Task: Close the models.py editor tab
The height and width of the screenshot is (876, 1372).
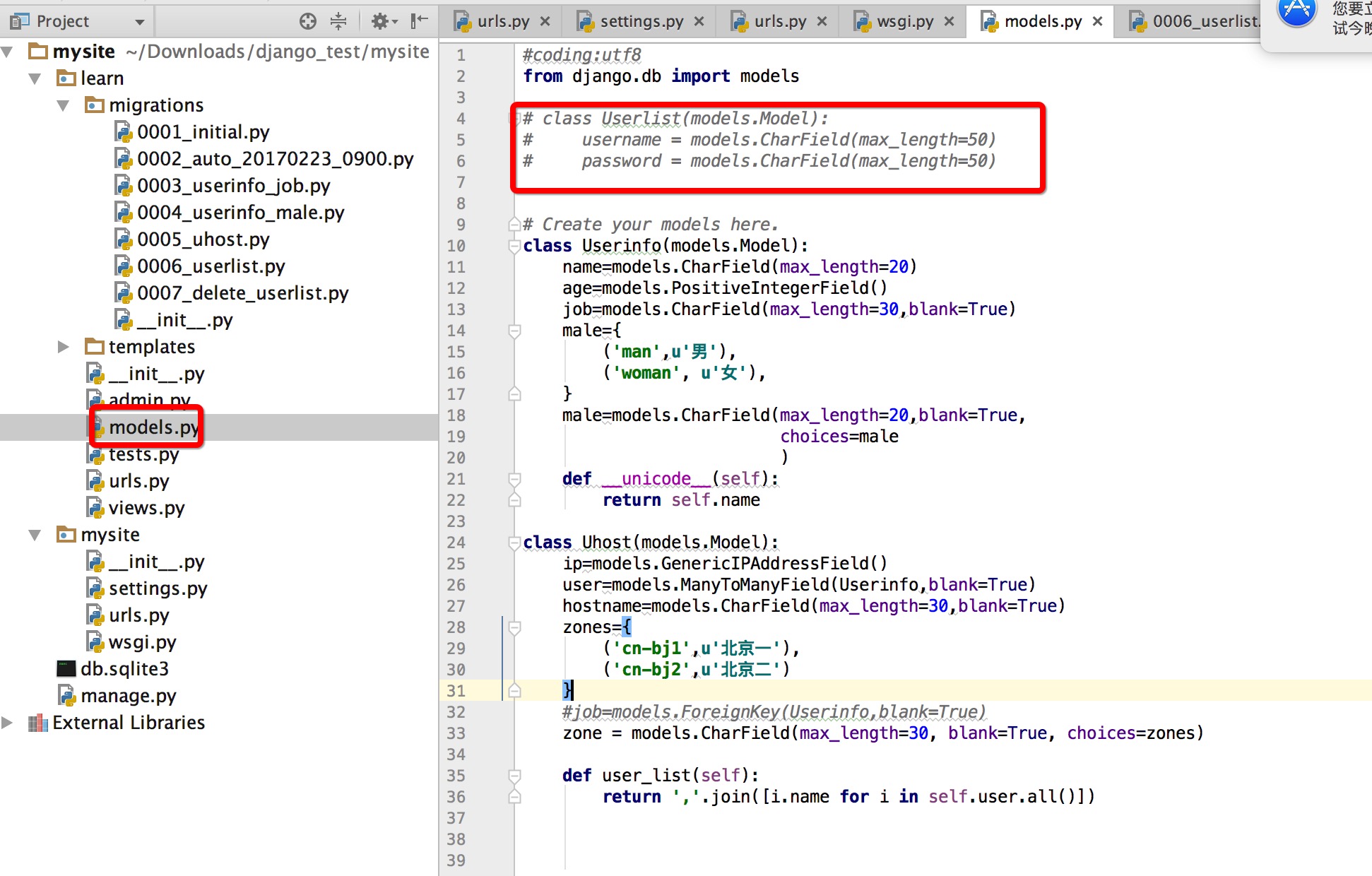Action: (x=1098, y=21)
